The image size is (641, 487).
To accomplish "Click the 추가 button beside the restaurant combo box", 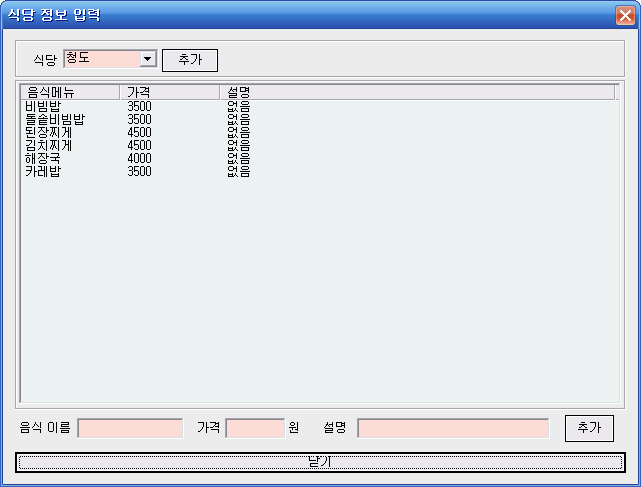I will (190, 60).
